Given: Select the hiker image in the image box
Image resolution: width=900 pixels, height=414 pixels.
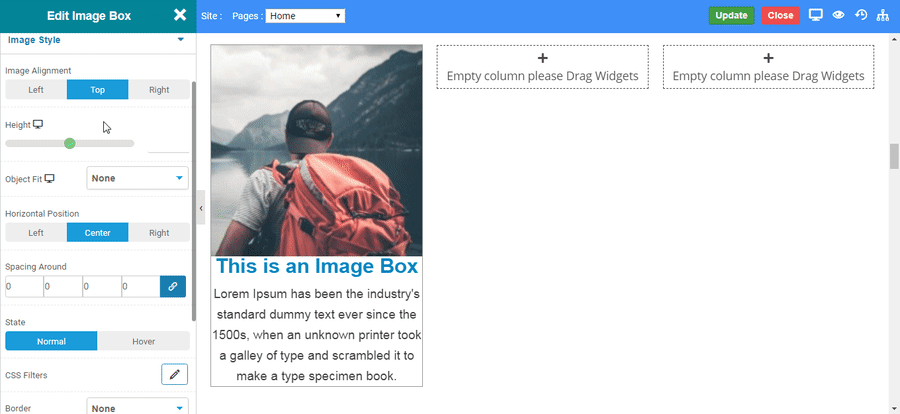Looking at the screenshot, I should (x=316, y=150).
